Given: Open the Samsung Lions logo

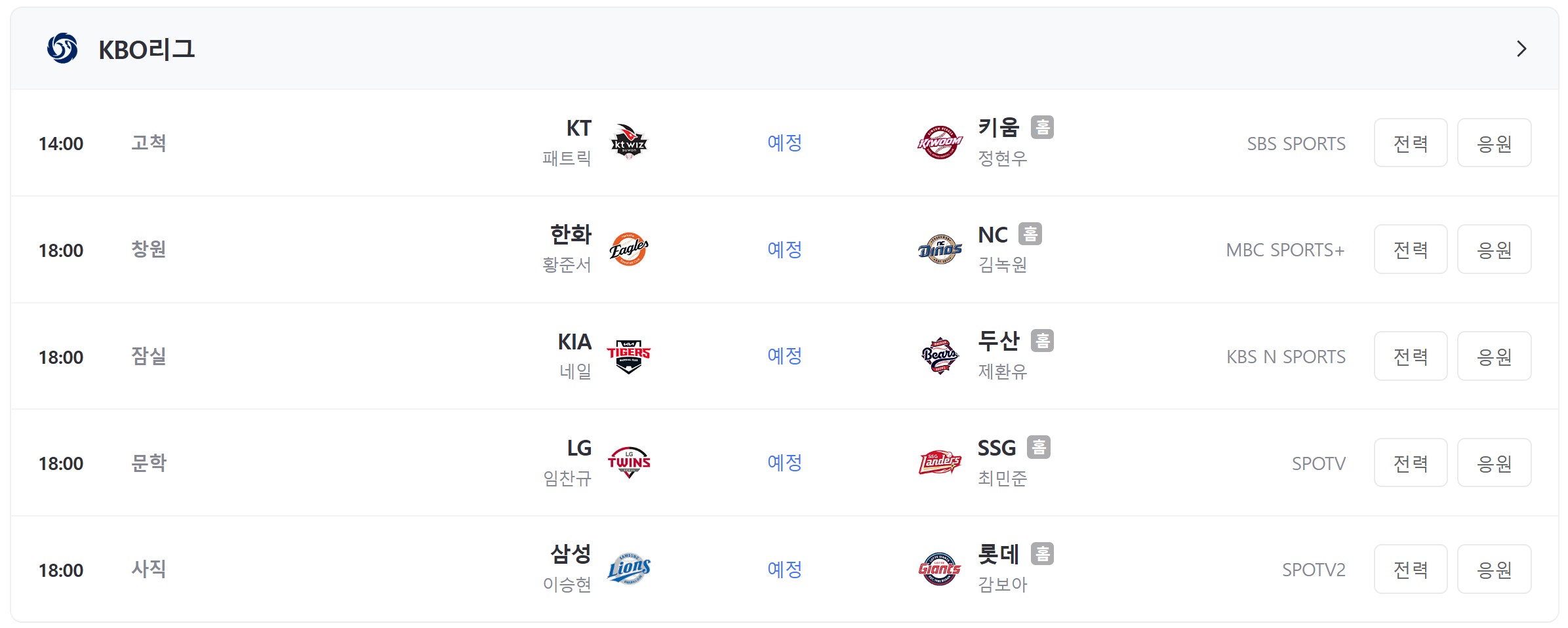Looking at the screenshot, I should [629, 569].
